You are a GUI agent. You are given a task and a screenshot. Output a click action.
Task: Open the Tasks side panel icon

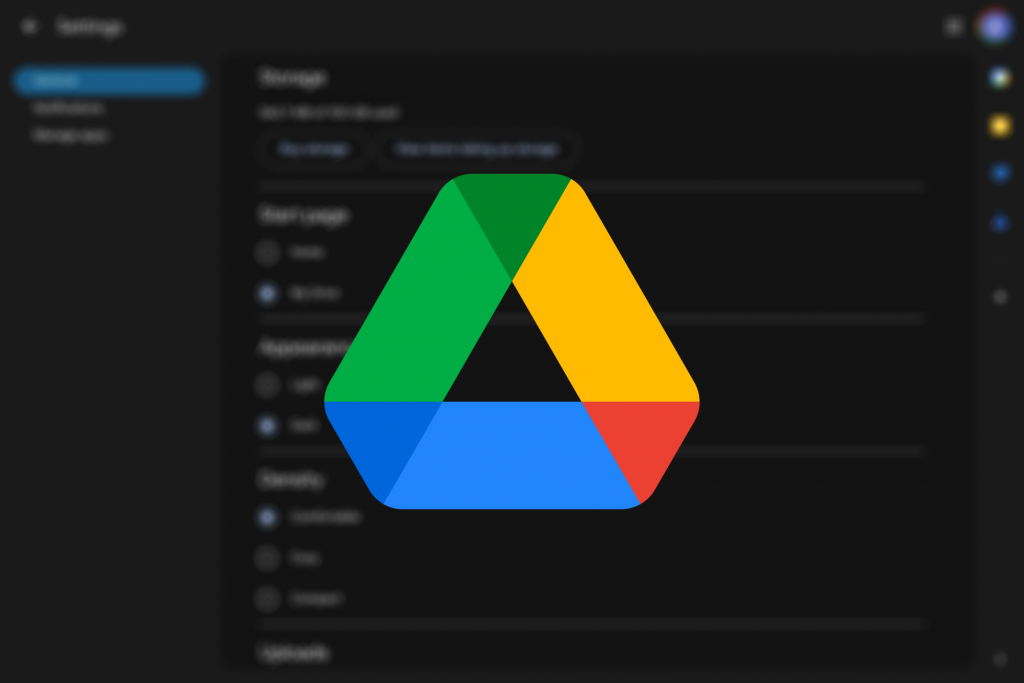(1000, 173)
